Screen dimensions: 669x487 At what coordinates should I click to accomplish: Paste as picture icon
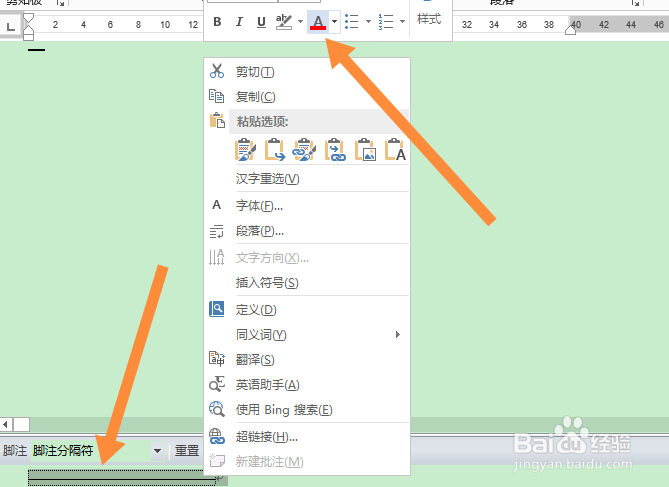[365, 150]
